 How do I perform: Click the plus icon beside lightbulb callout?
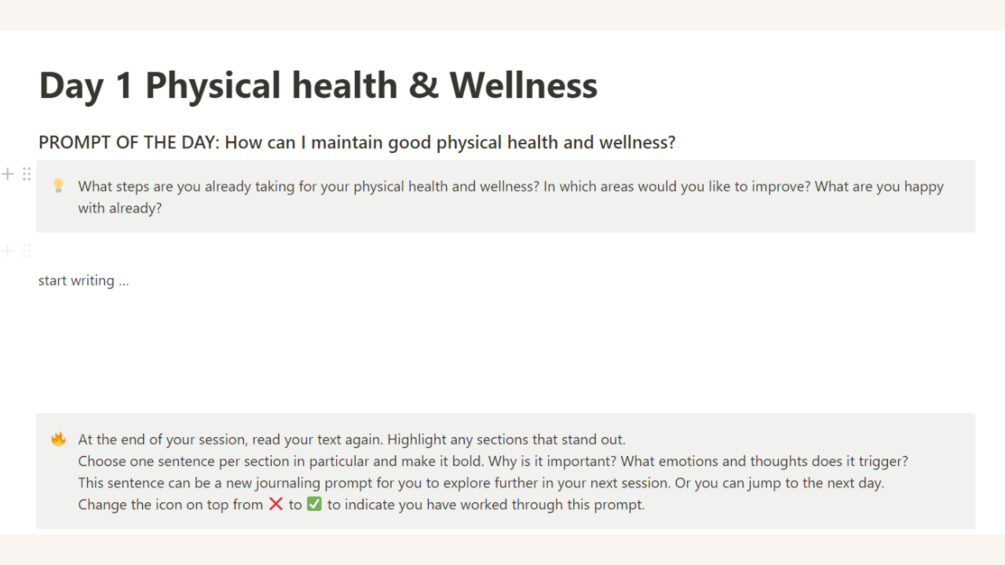click(x=8, y=174)
